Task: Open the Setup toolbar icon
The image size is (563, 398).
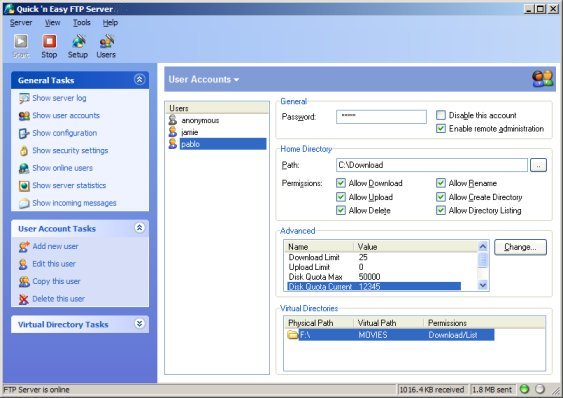Action: [x=78, y=41]
